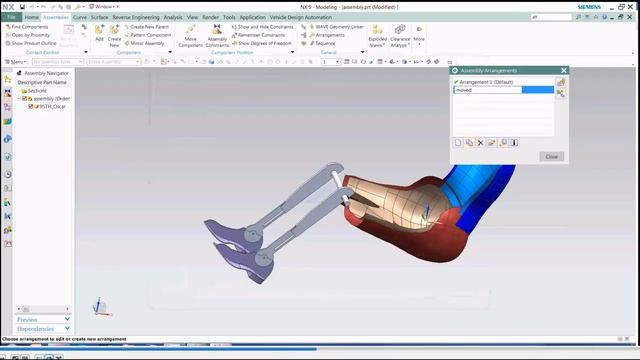The width and height of the screenshot is (640, 360).
Task: Click Show and Hide Constraints
Action: pyautogui.click(x=262, y=27)
